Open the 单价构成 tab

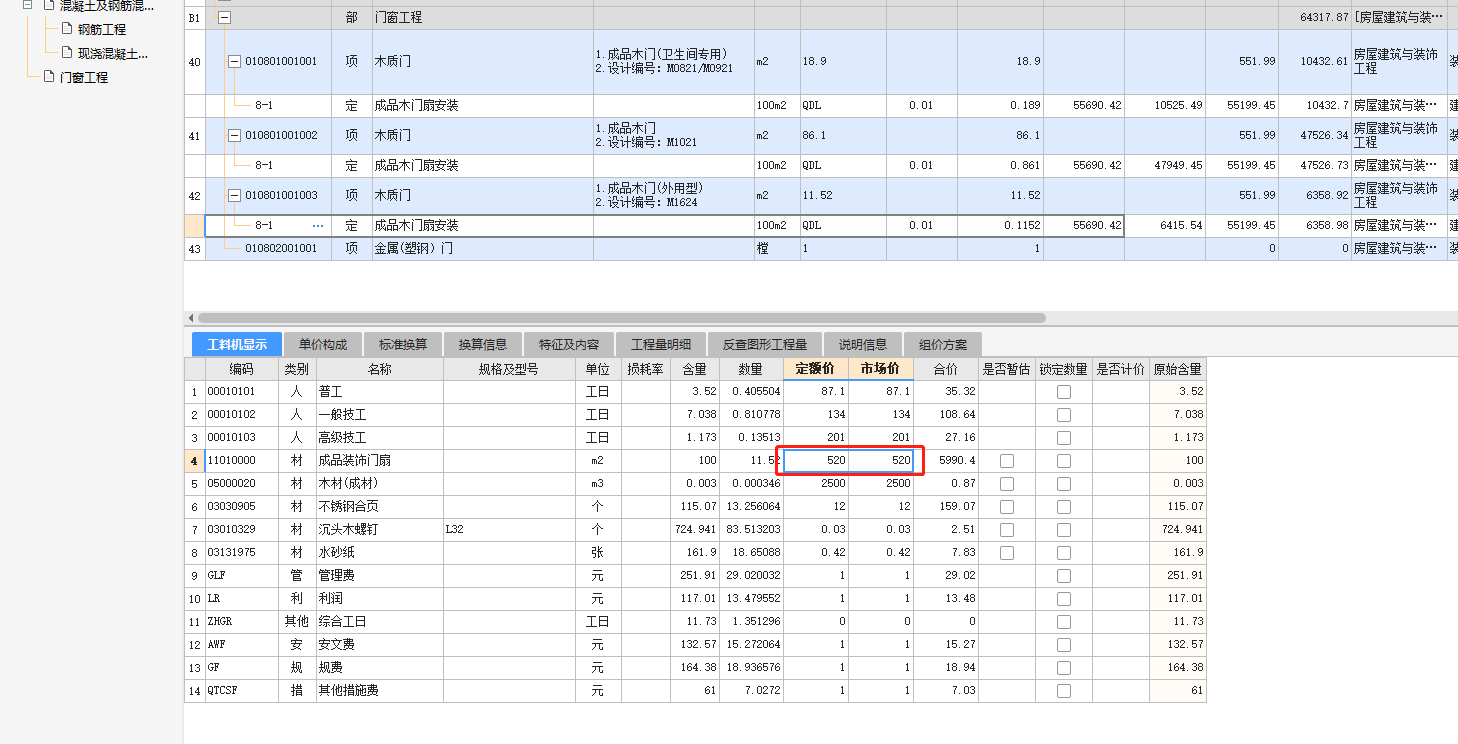[x=323, y=344]
